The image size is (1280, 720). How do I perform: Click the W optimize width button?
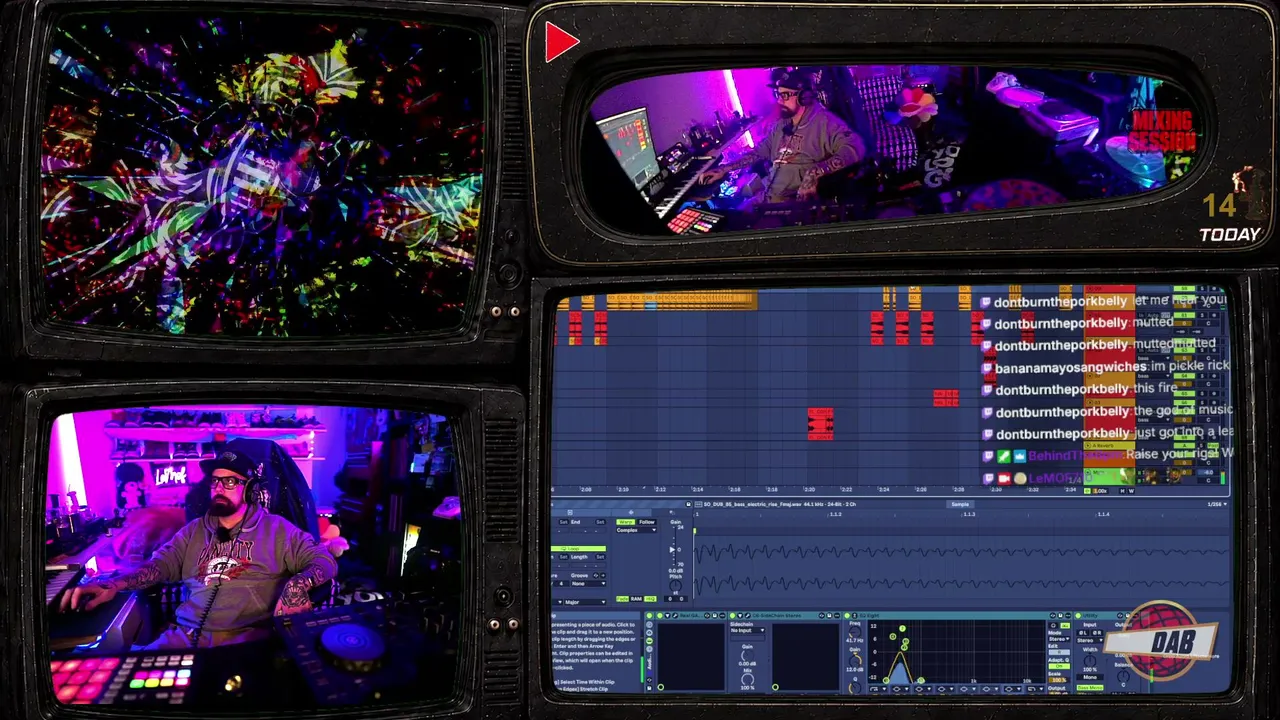click(1130, 491)
